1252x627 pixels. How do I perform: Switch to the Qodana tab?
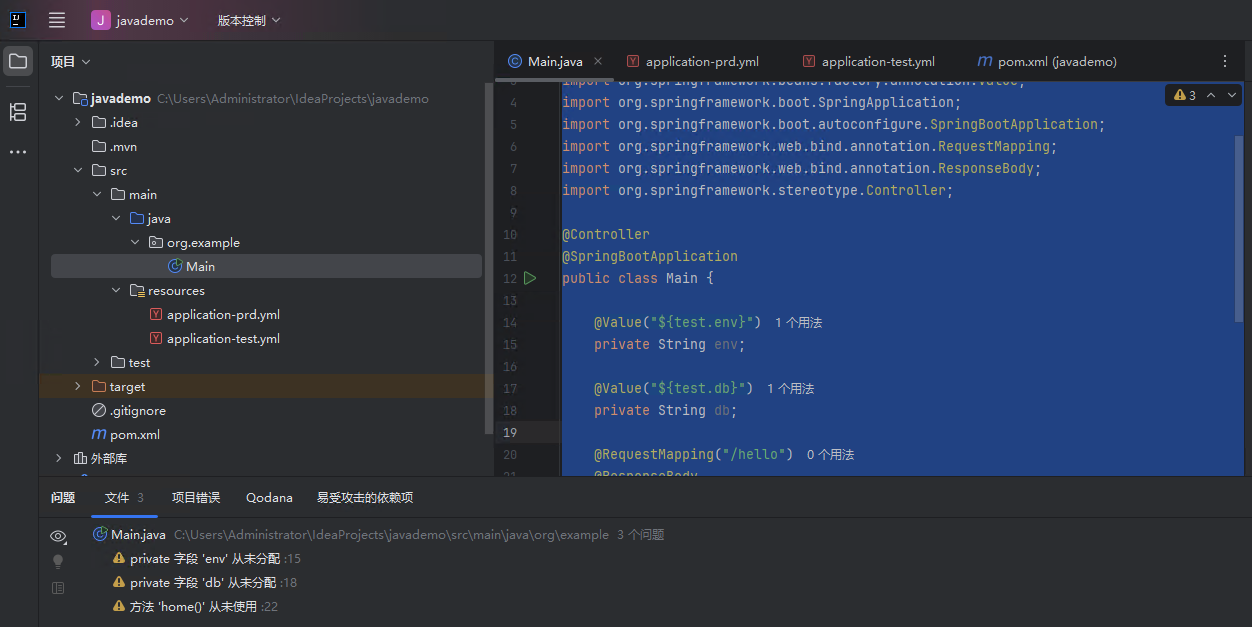coord(270,498)
